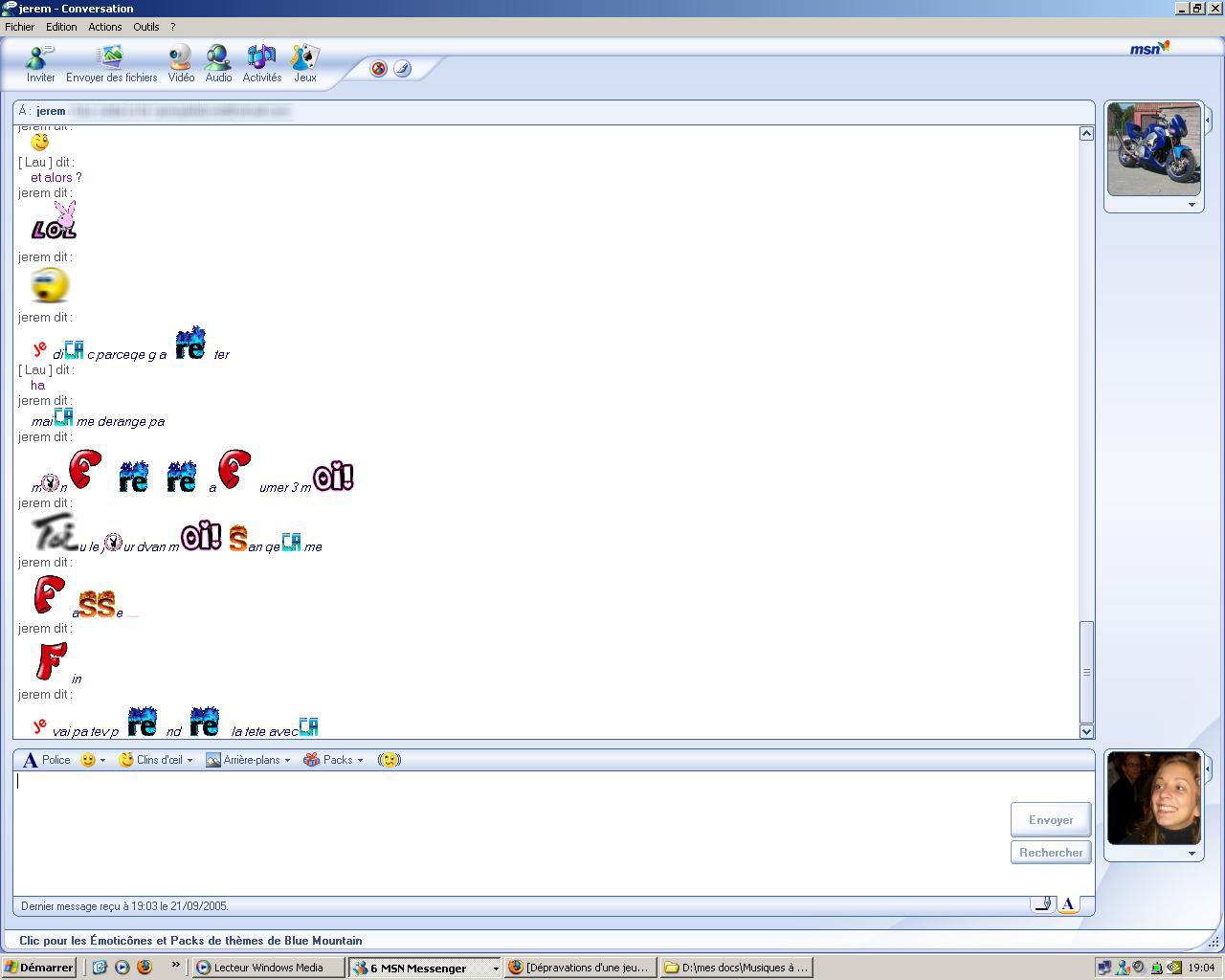
Task: Click the chat scroll up arrow
Action: coord(1086,133)
